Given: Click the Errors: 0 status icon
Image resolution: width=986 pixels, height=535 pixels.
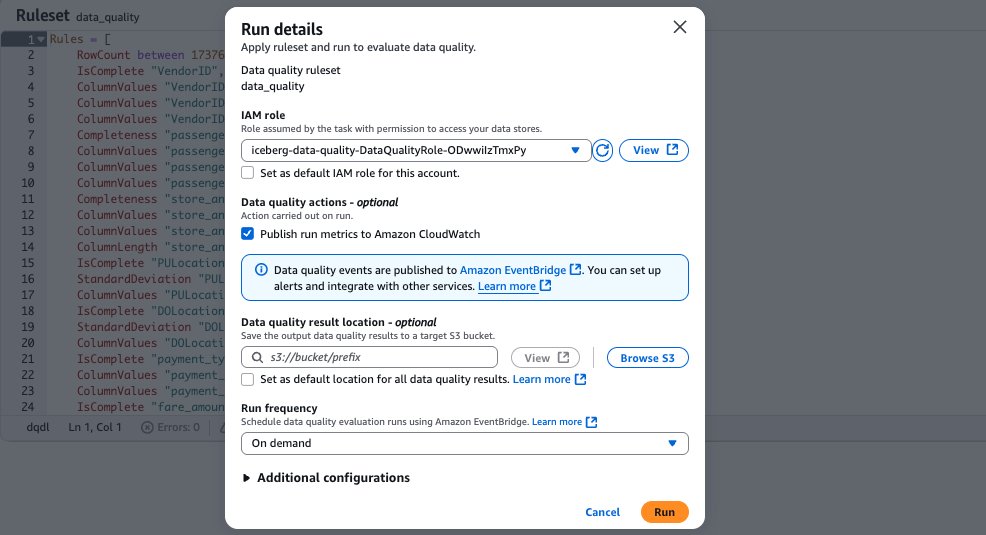Looking at the screenshot, I should point(147,427).
